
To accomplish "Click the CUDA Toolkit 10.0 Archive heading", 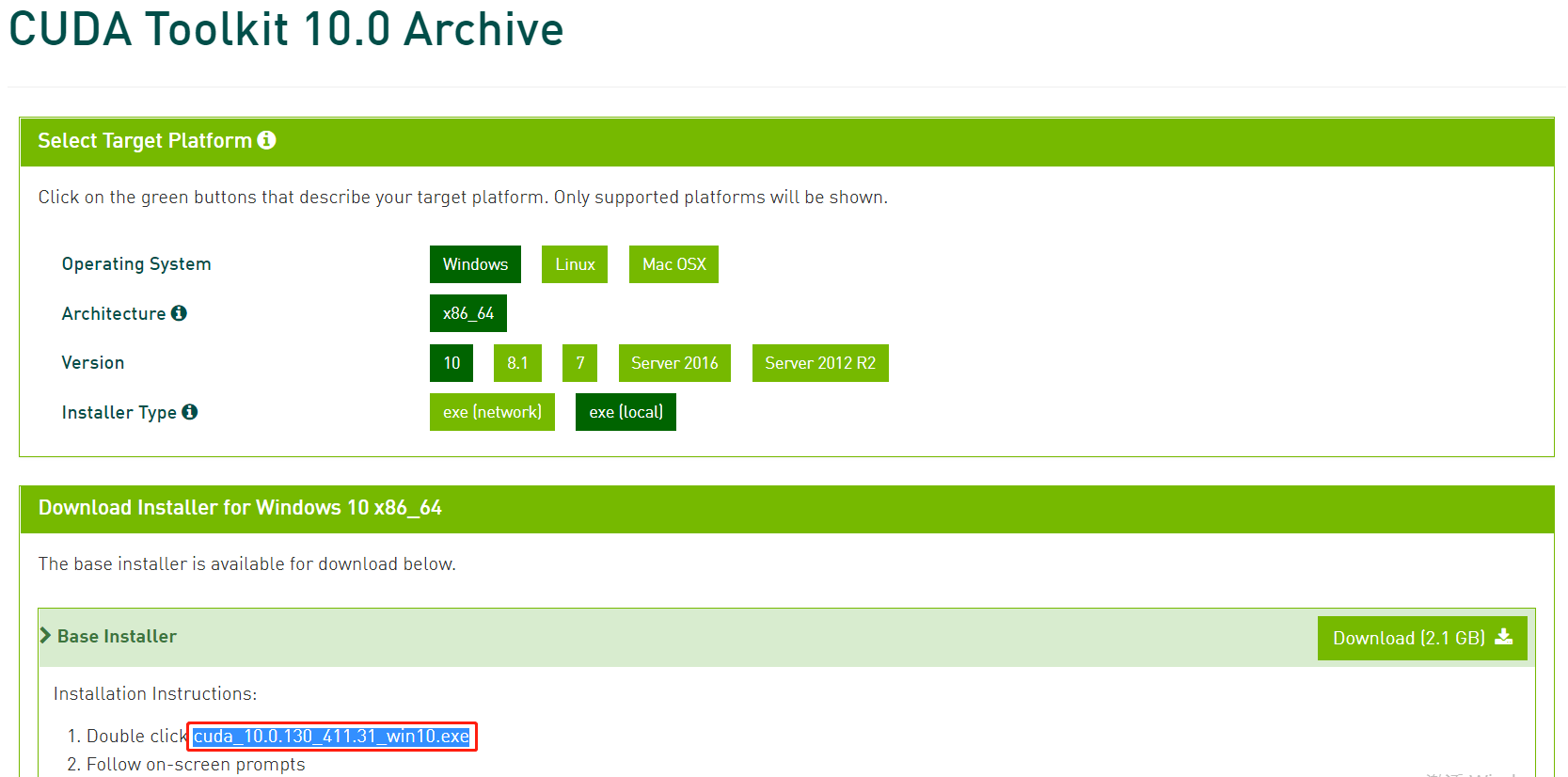I will [x=286, y=29].
